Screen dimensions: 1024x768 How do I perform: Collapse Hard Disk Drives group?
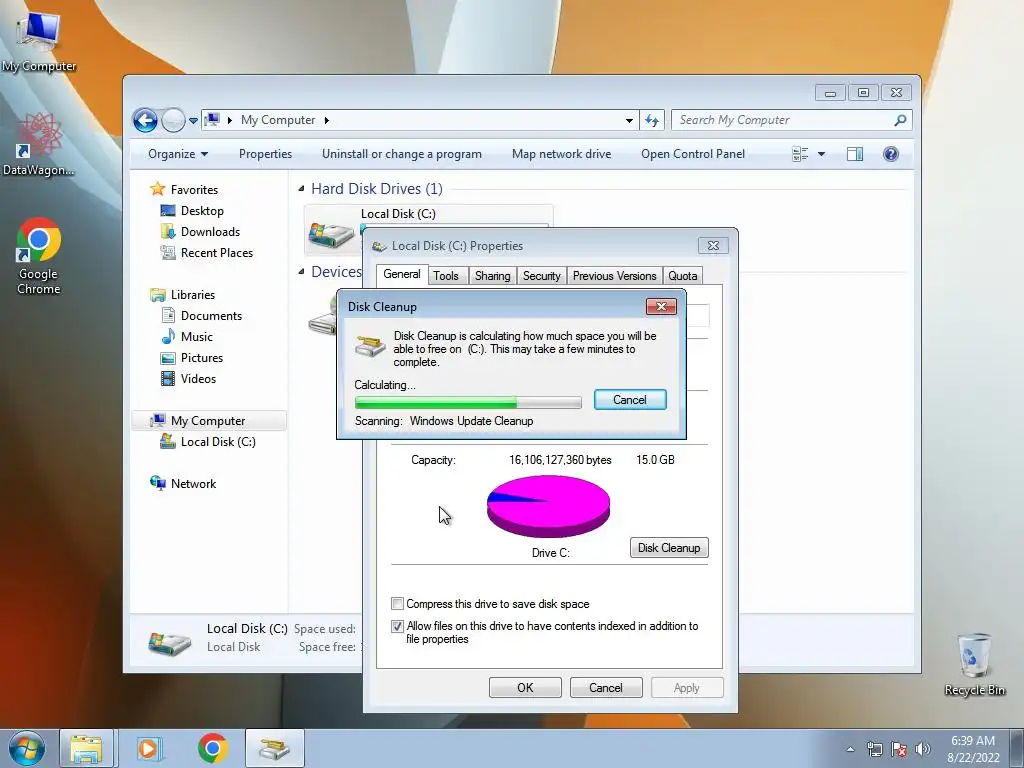301,189
